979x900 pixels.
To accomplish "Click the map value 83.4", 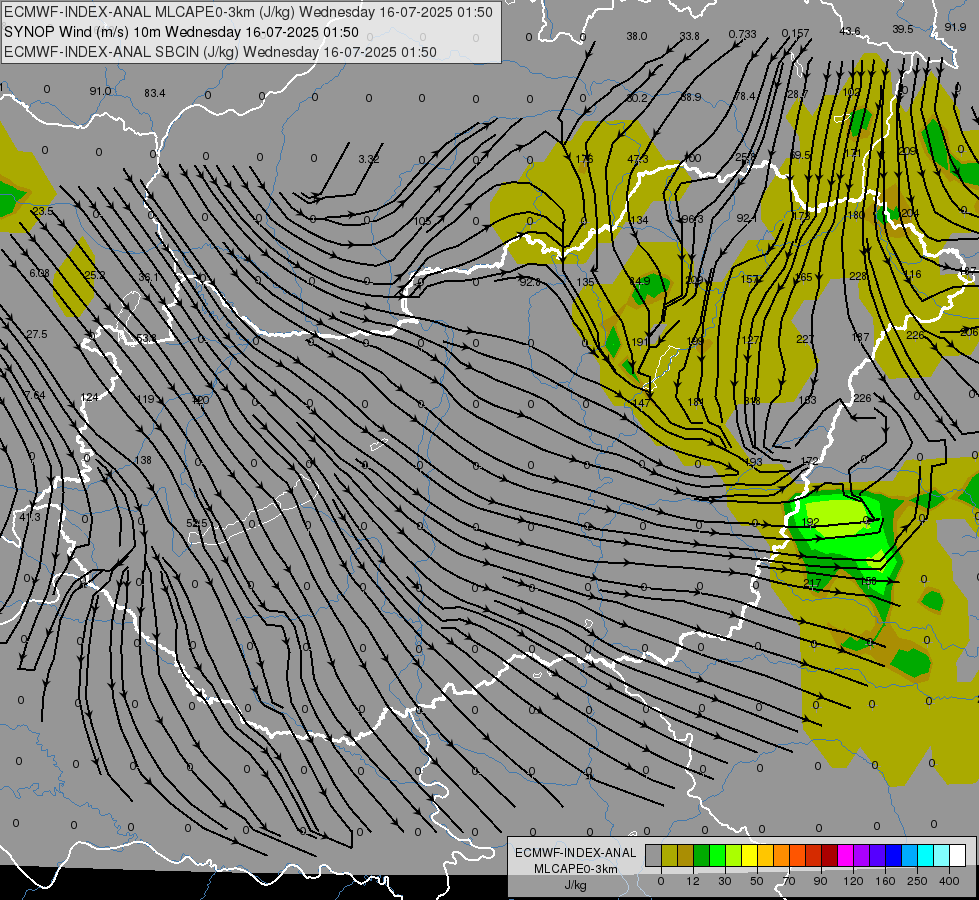I will 155,93.
